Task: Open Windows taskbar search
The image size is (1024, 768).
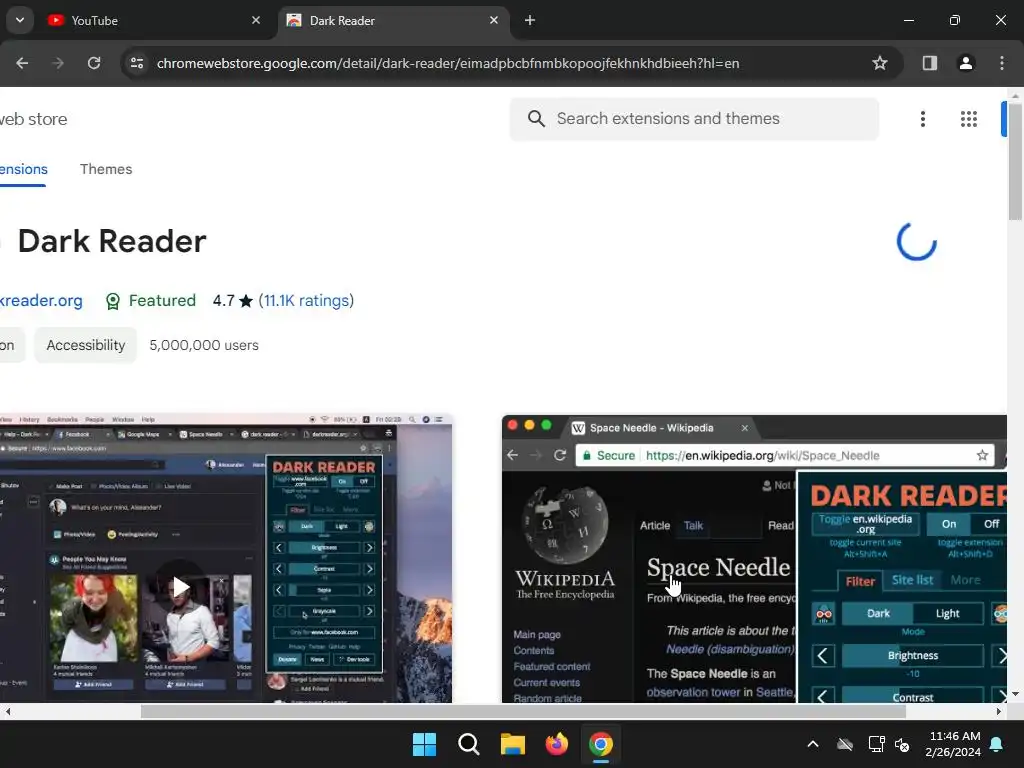Action: [x=468, y=744]
